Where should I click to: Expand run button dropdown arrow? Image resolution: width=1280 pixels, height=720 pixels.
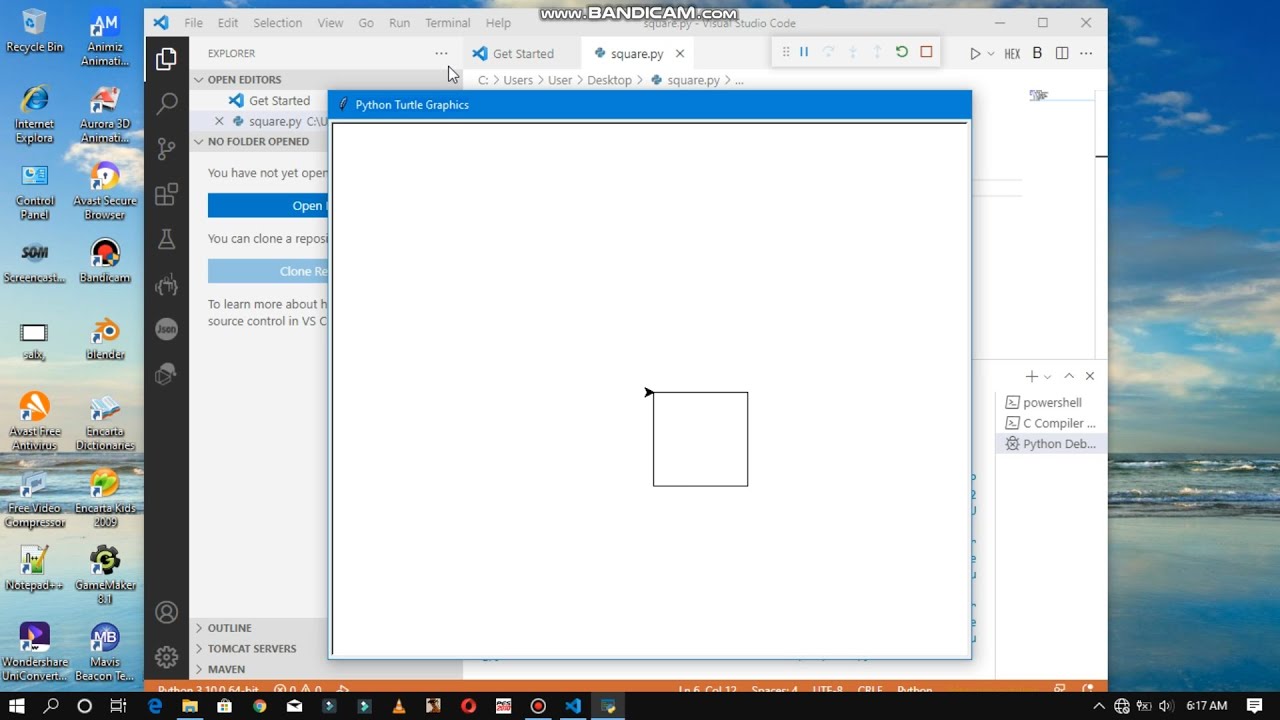point(991,53)
